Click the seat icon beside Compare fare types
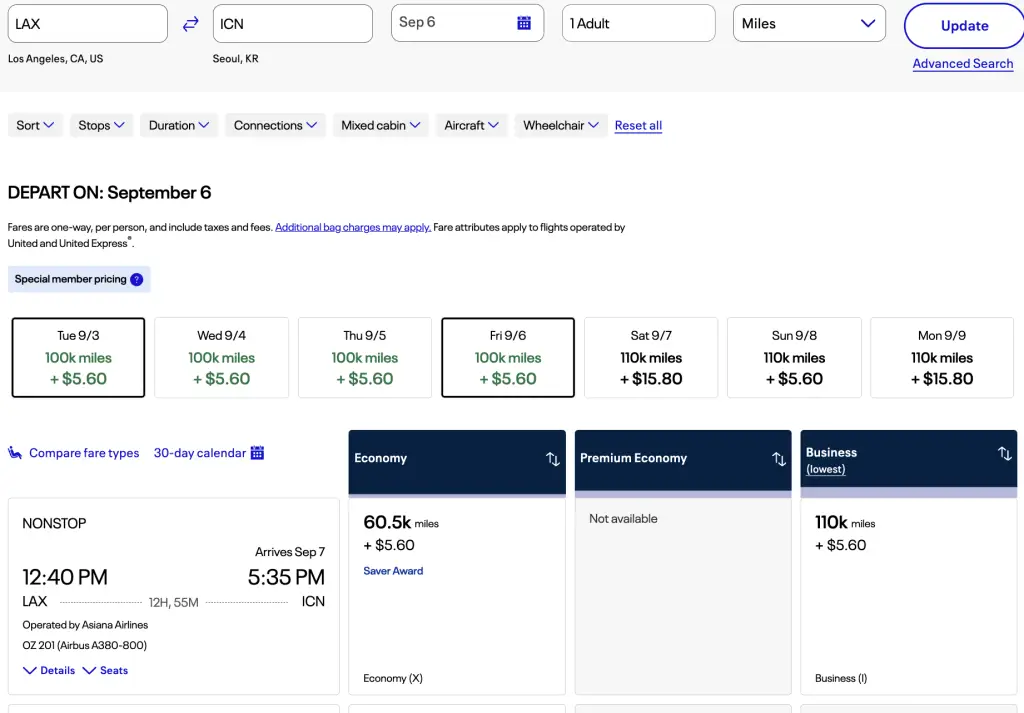The image size is (1024, 713). (x=15, y=453)
